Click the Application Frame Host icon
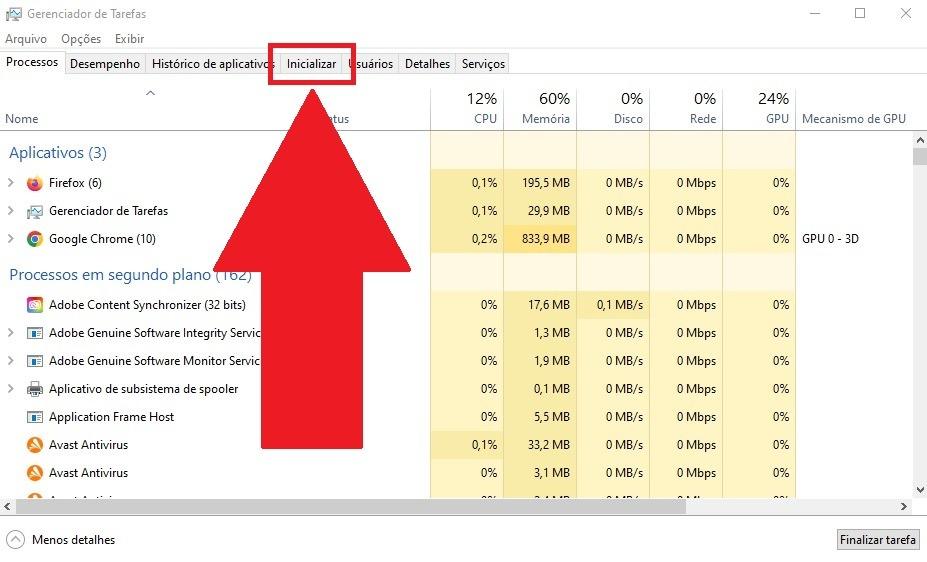The width and height of the screenshot is (927, 562). (x=35, y=417)
